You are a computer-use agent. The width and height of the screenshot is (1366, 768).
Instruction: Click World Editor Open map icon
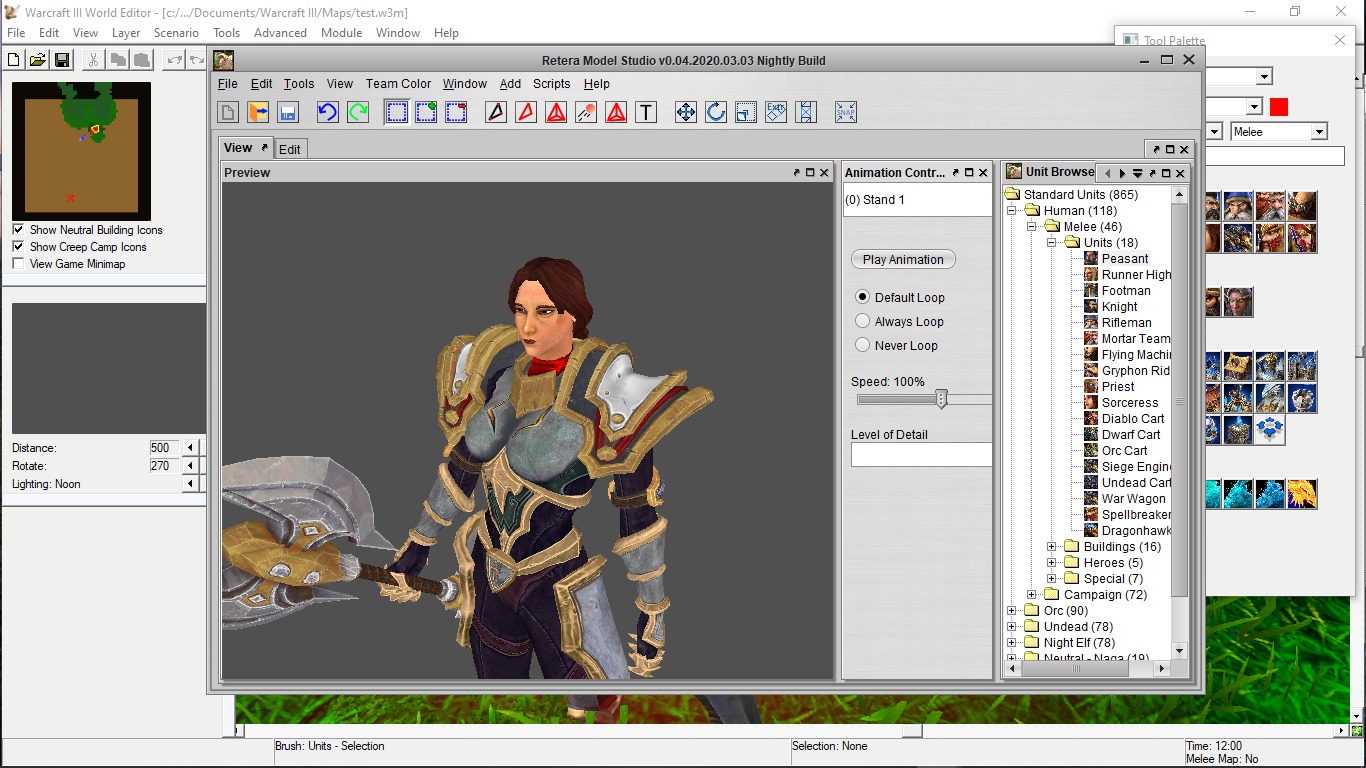[x=37, y=60]
